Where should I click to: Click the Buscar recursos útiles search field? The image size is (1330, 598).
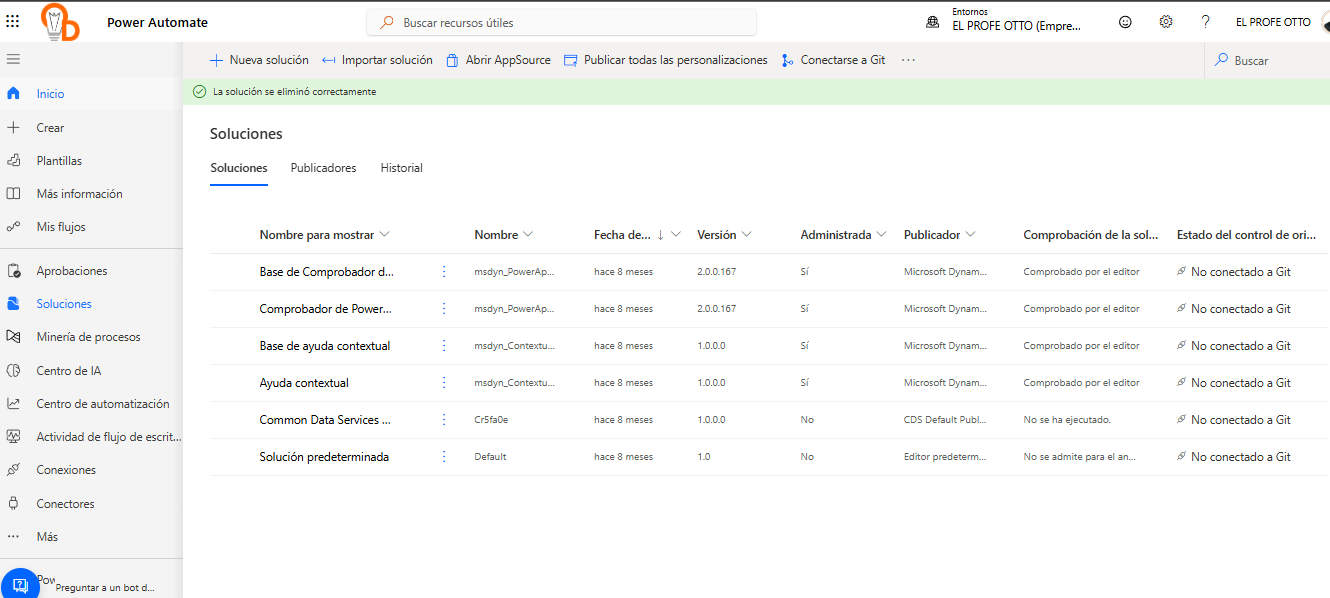point(560,21)
